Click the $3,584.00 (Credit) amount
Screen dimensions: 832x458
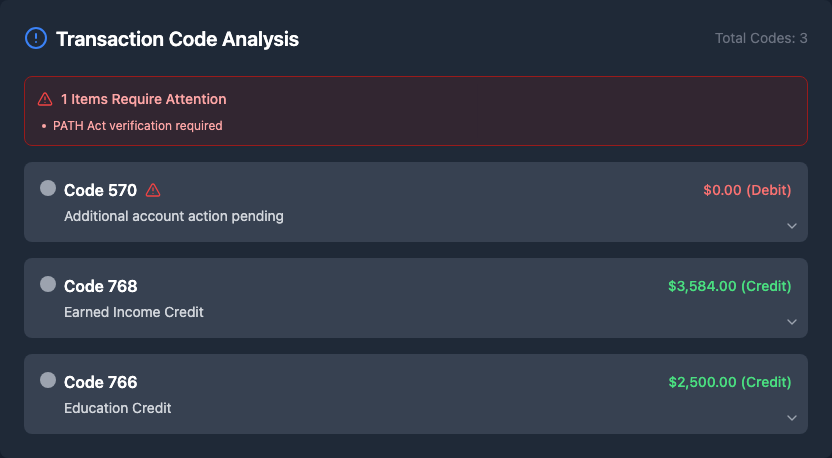[729, 286]
